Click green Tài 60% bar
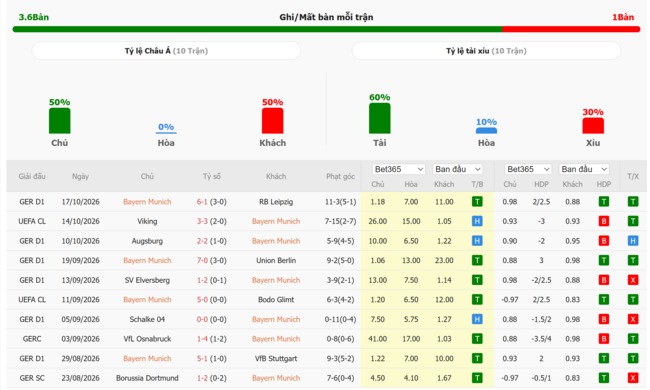Screen dimensions: 650x390 379,118
